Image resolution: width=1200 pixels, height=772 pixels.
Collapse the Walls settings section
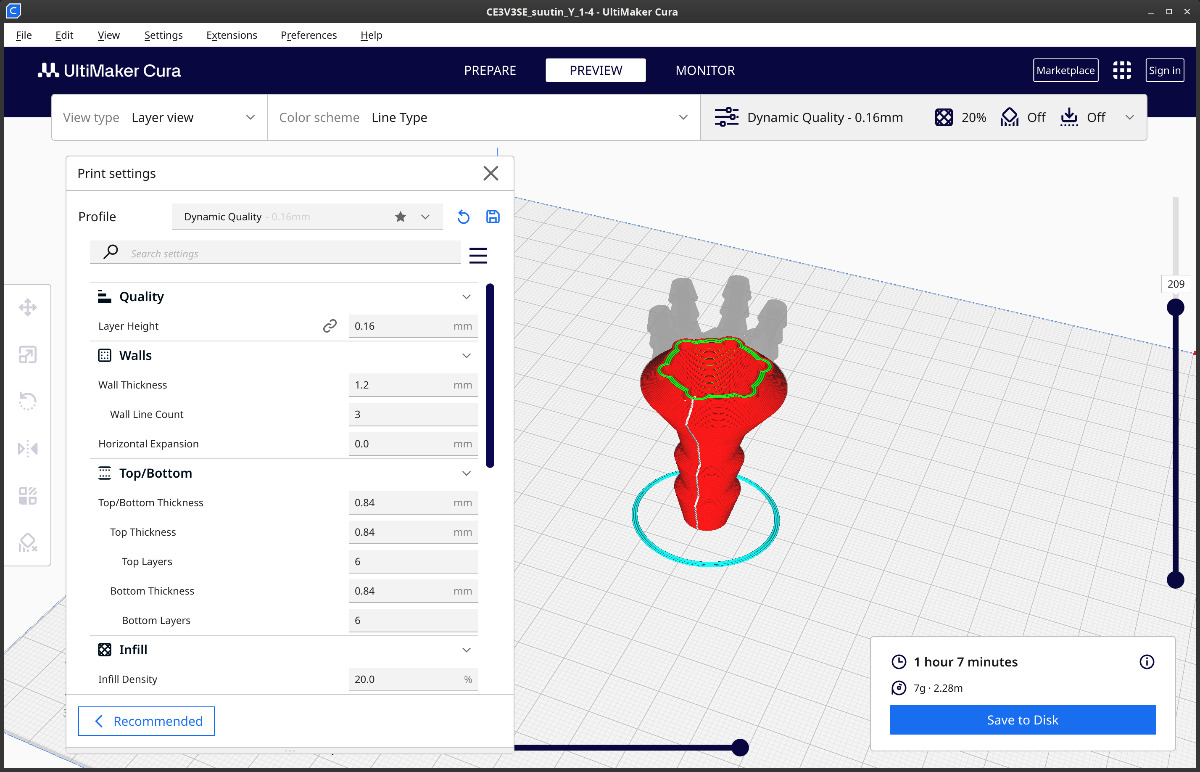[x=466, y=356]
